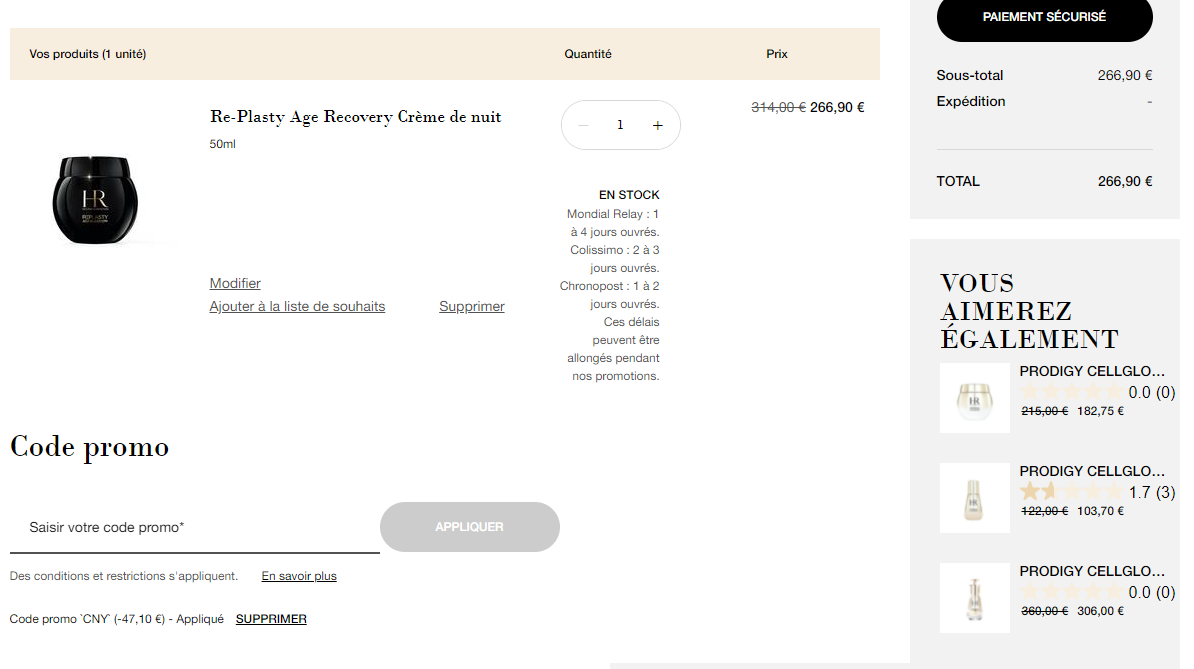Click the Prix column header
Image resolution: width=1194 pixels, height=669 pixels.
[x=777, y=54]
